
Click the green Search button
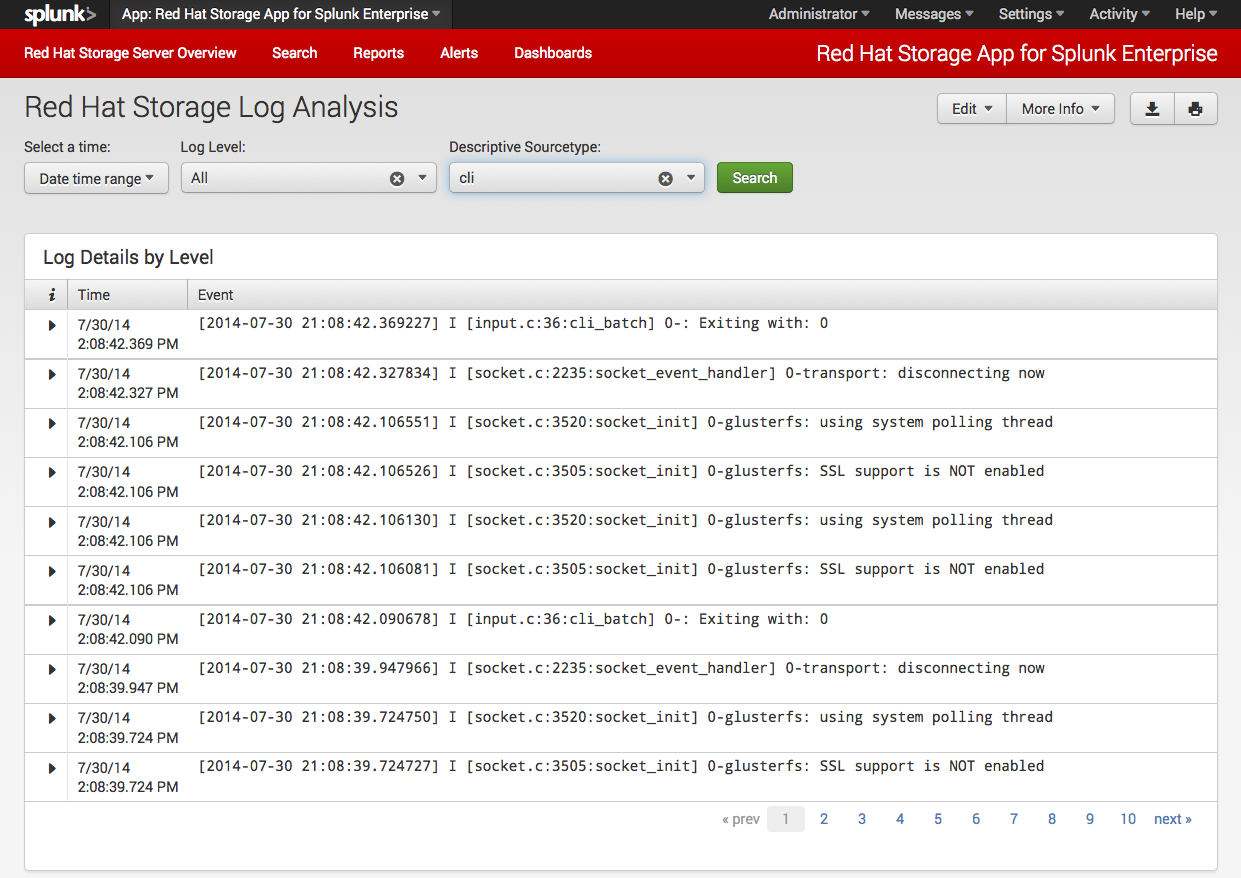pos(755,178)
